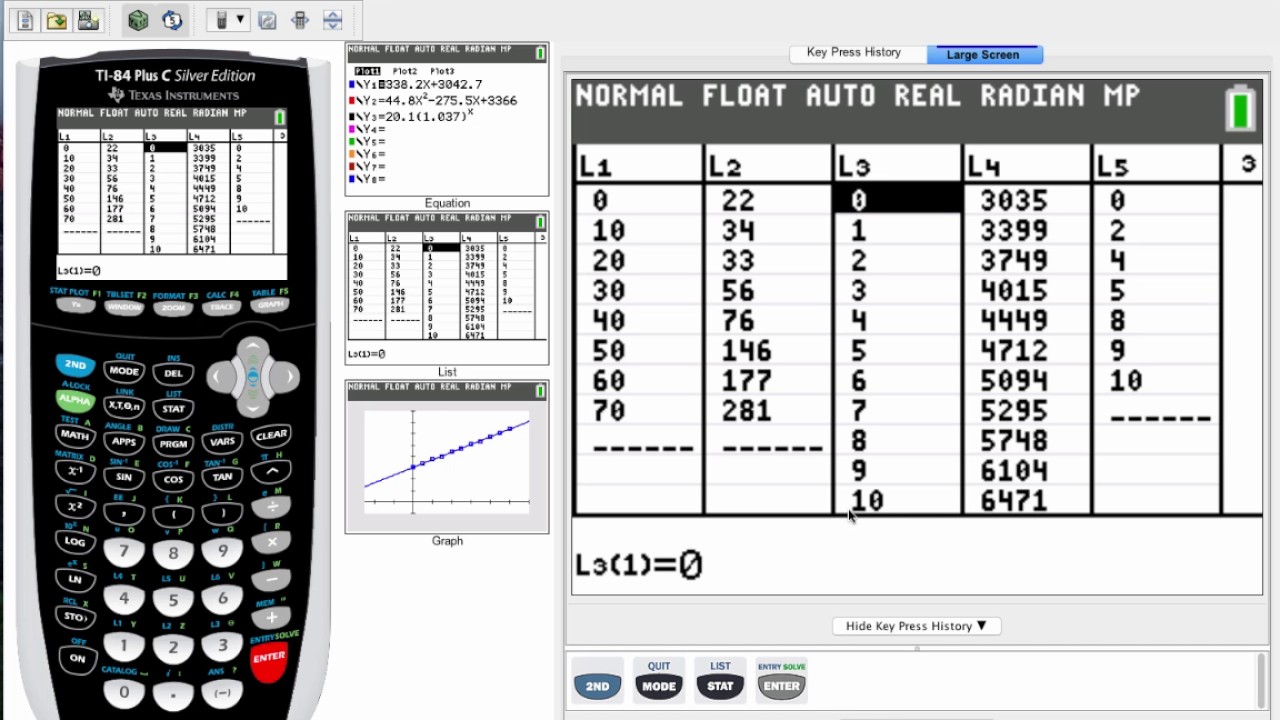This screenshot has width=1280, height=720.
Task: Open the calculator model dropdown arrow
Action: 239,20
